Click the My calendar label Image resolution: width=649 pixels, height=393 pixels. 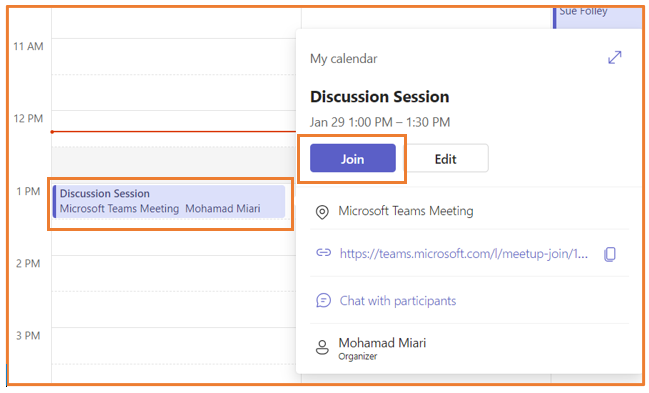pos(344,59)
